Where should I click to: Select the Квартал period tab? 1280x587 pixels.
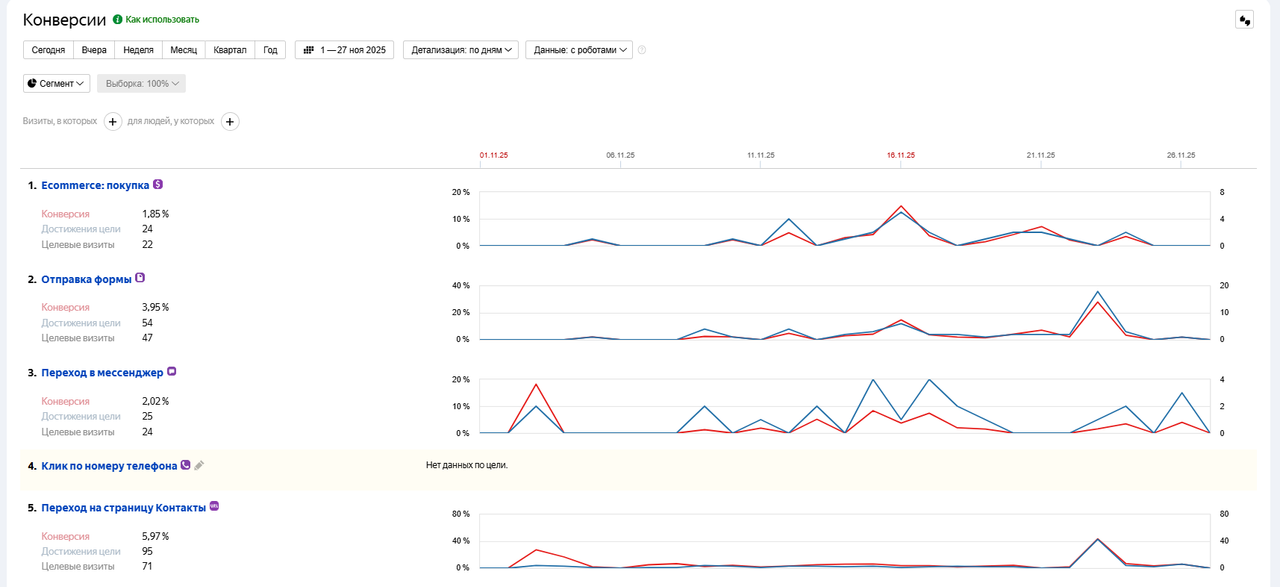point(230,50)
